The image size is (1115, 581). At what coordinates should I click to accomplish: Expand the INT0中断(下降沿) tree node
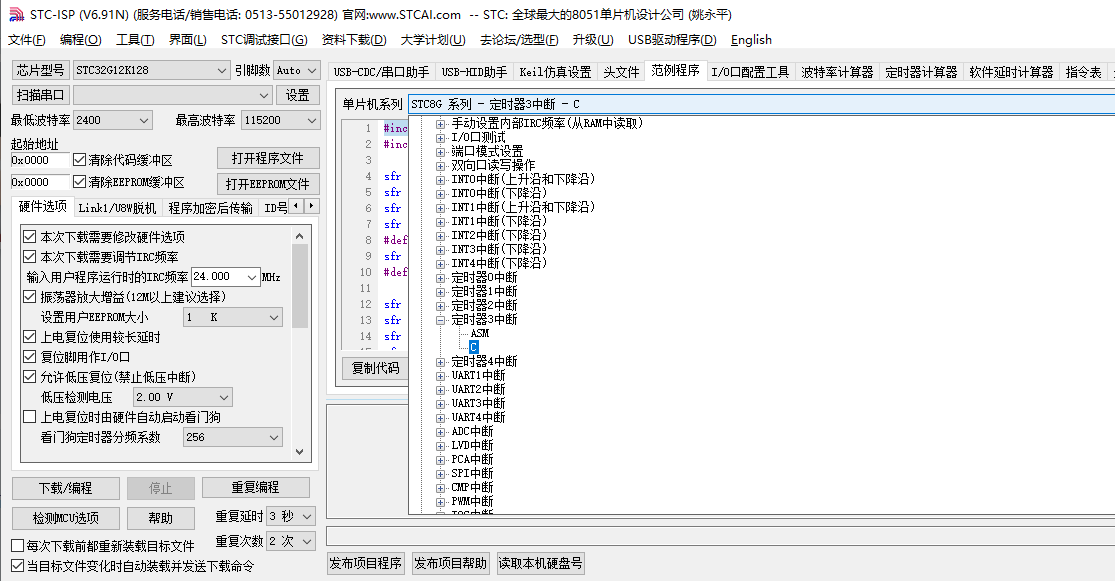click(x=440, y=193)
